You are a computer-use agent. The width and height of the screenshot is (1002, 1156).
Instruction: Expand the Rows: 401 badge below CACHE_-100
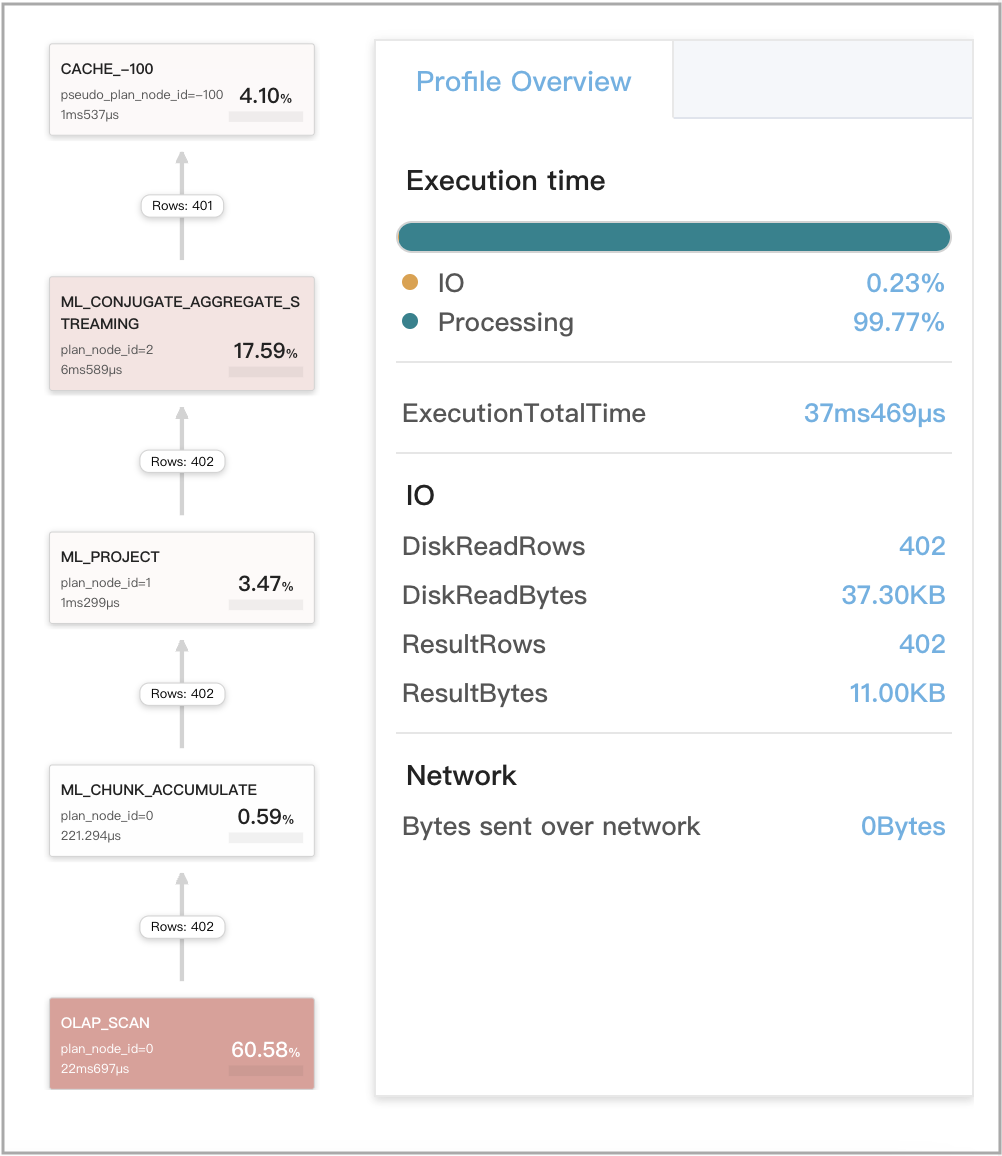181,206
